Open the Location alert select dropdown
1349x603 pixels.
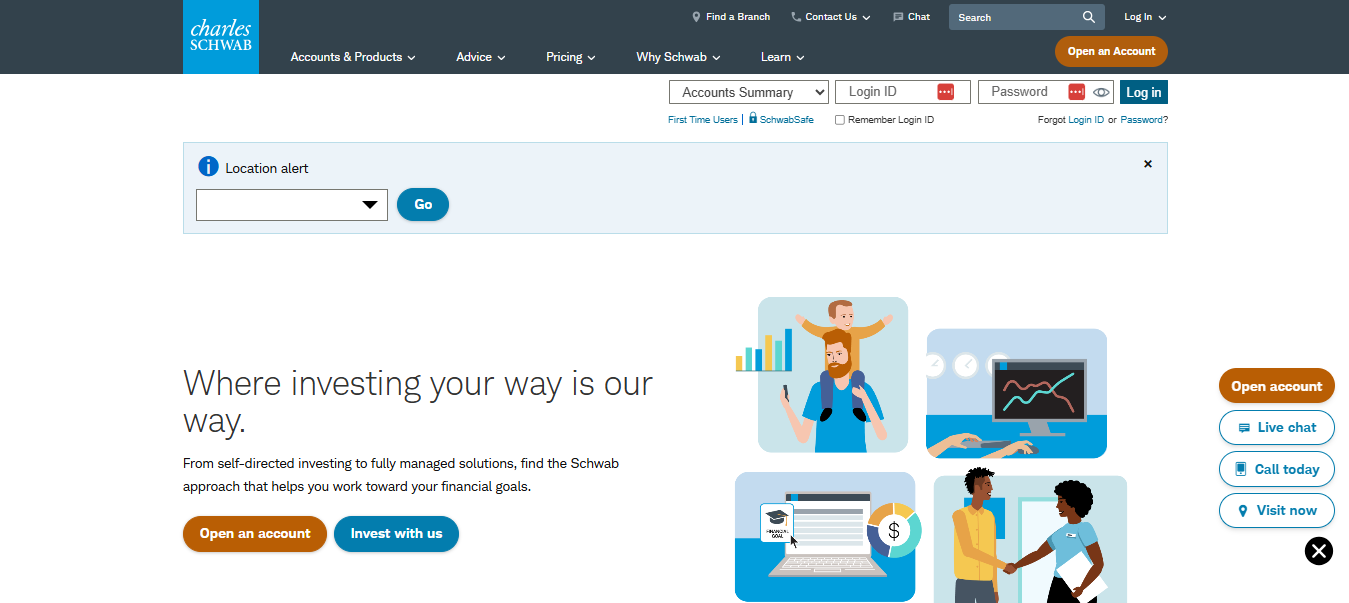click(292, 205)
